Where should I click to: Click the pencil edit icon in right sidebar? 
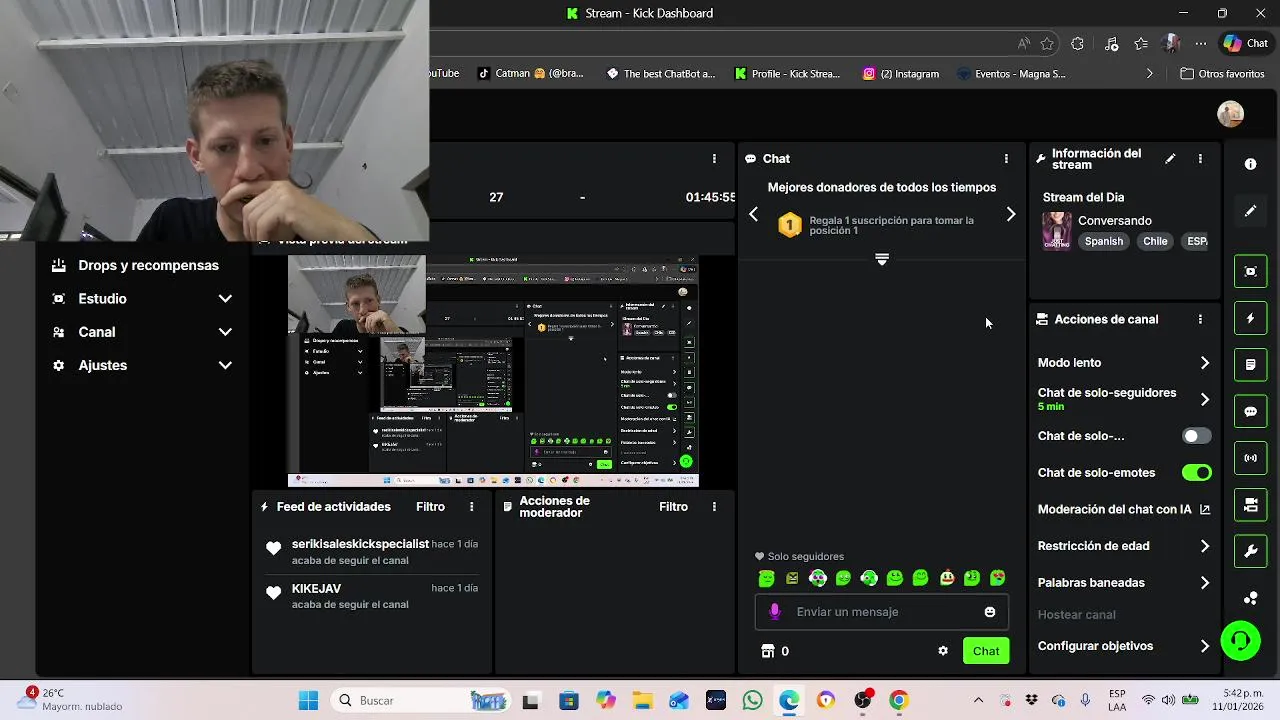click(1250, 211)
